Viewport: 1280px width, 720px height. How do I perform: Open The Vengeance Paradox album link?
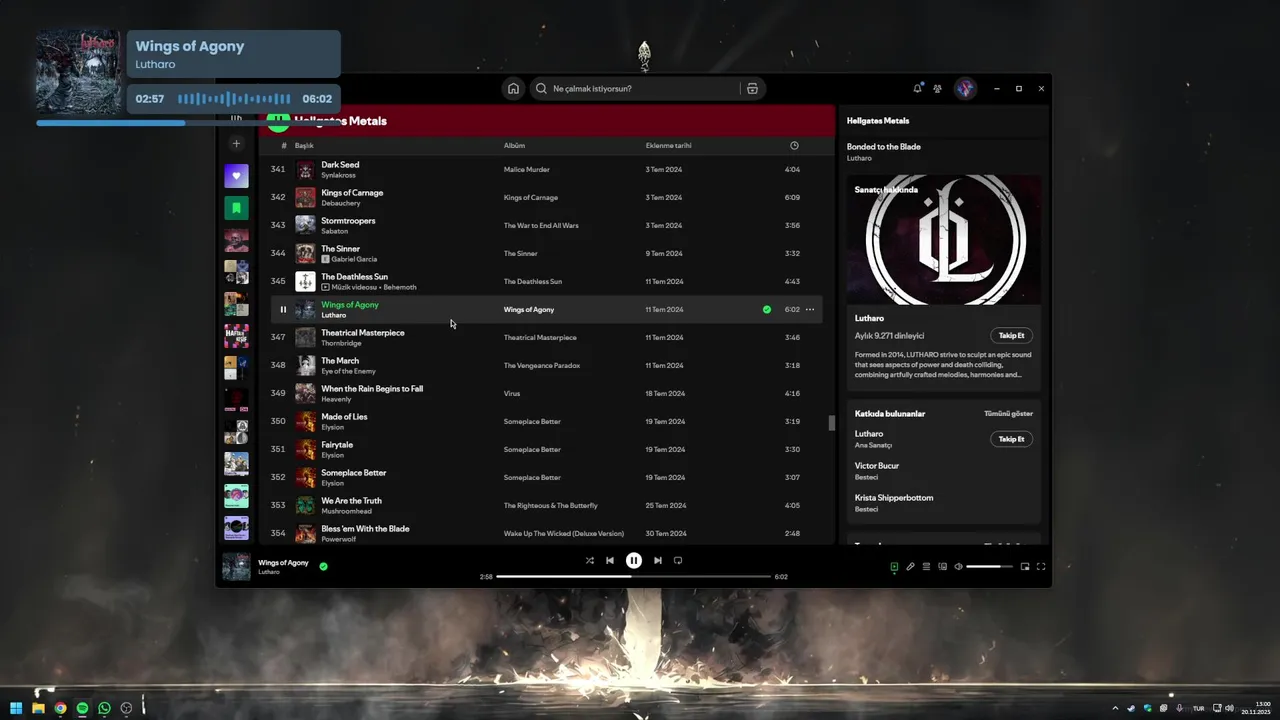point(542,365)
